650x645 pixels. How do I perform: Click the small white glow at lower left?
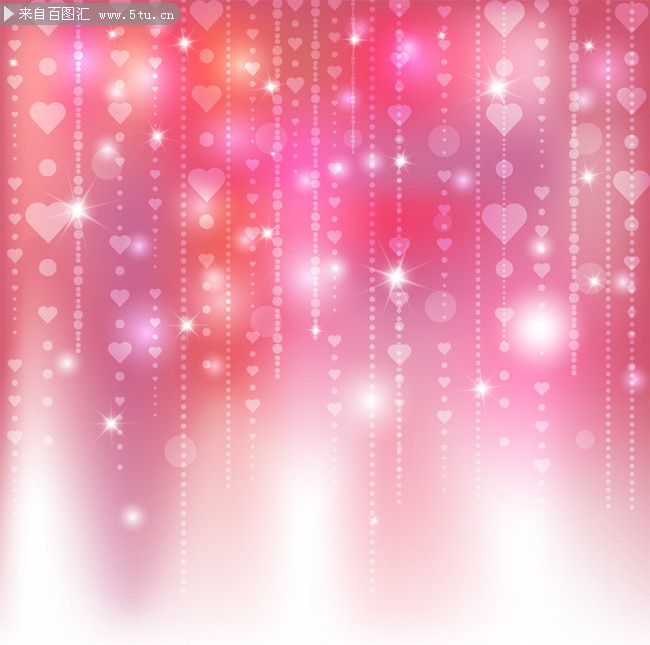pos(131,516)
